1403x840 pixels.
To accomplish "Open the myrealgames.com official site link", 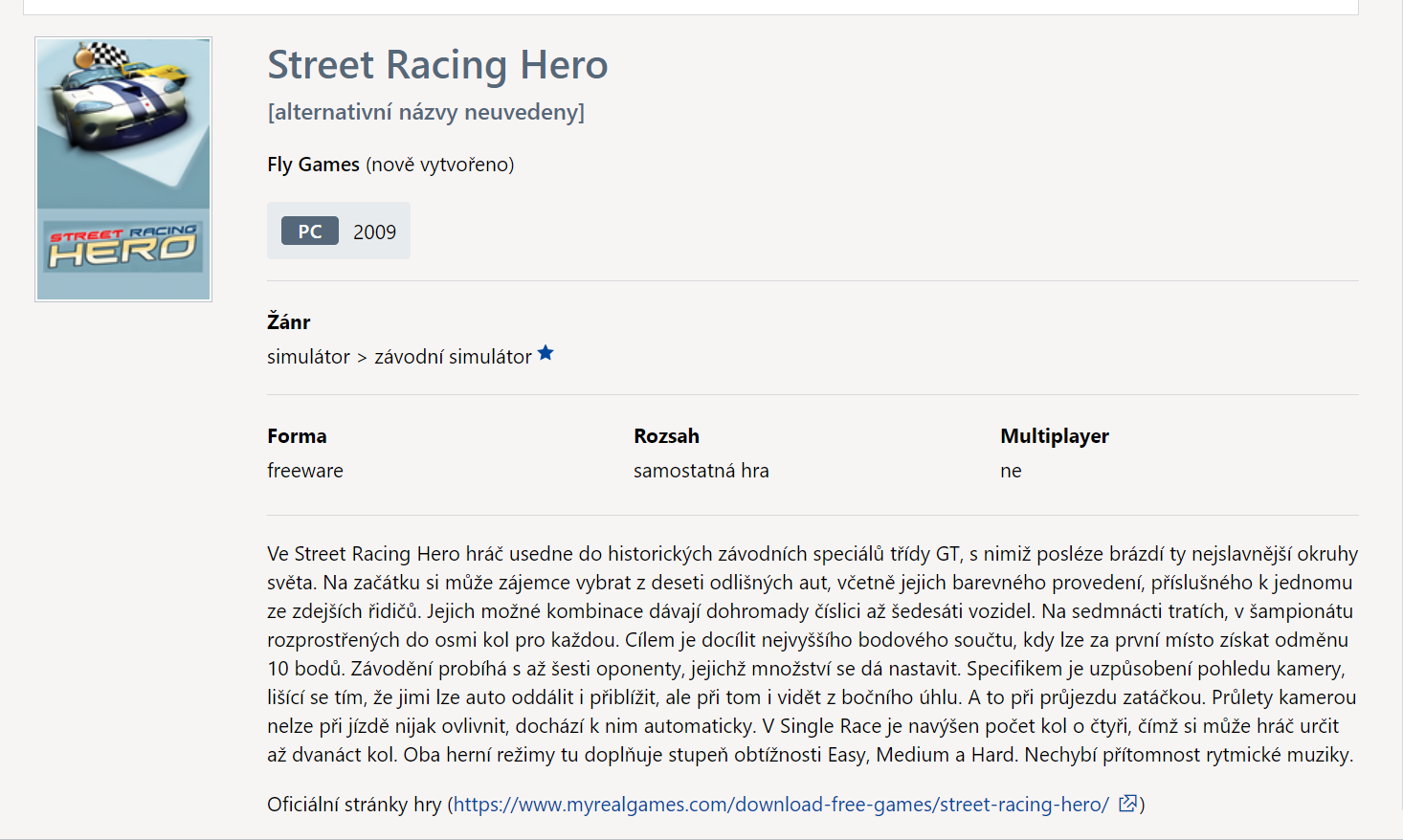I will 781,805.
